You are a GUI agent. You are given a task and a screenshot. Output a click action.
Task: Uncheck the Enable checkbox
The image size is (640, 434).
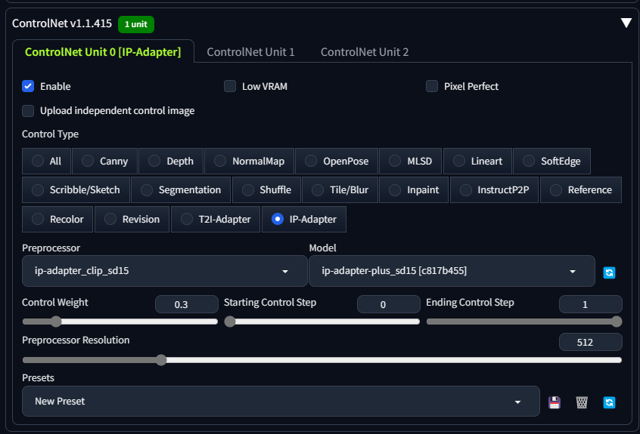[28, 86]
